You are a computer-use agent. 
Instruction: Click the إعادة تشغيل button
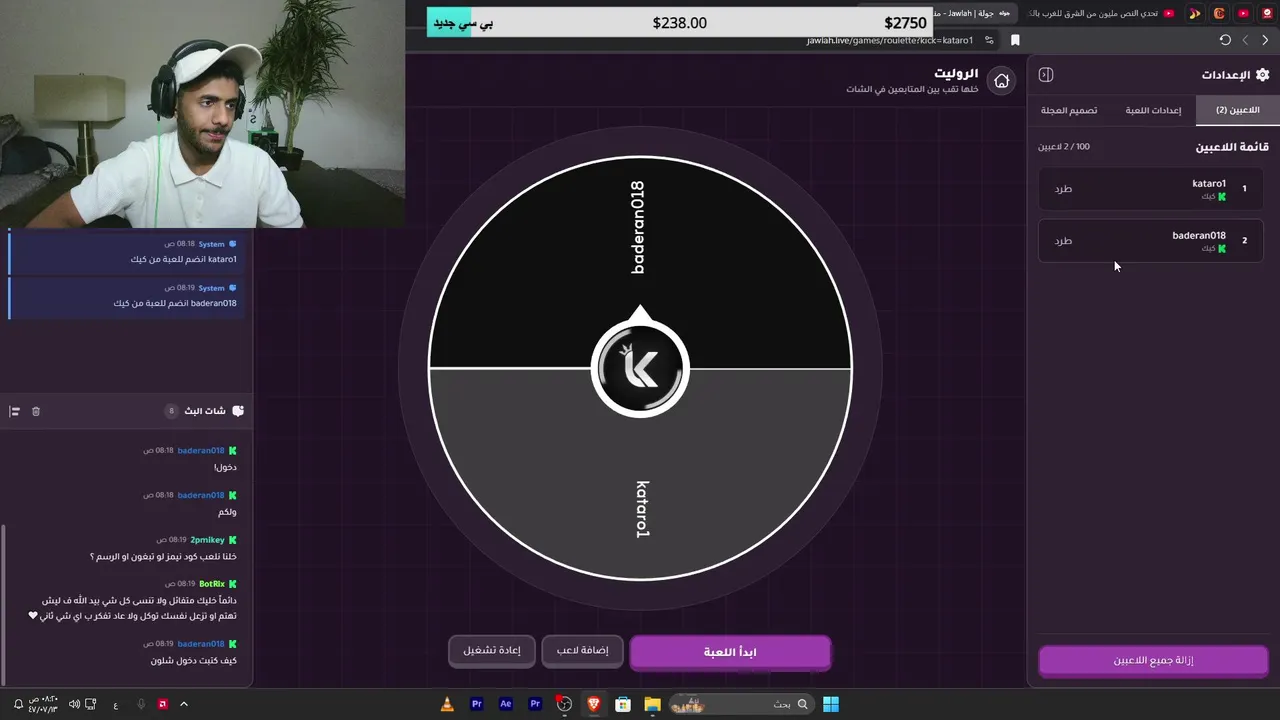click(x=492, y=650)
